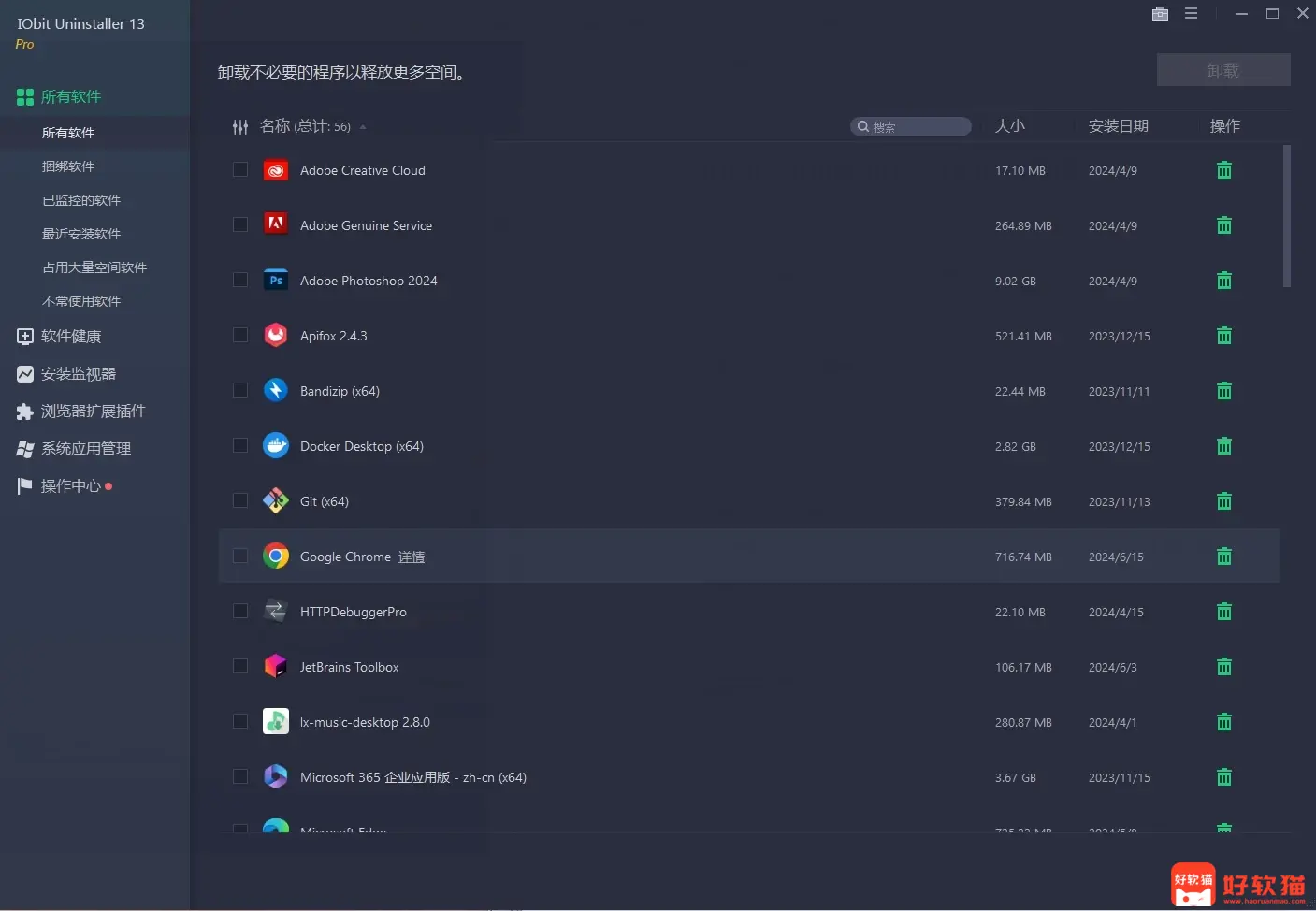Click the trash icon for JetBrains Toolbox
Screen dimensions: 1316x911
(1223, 667)
